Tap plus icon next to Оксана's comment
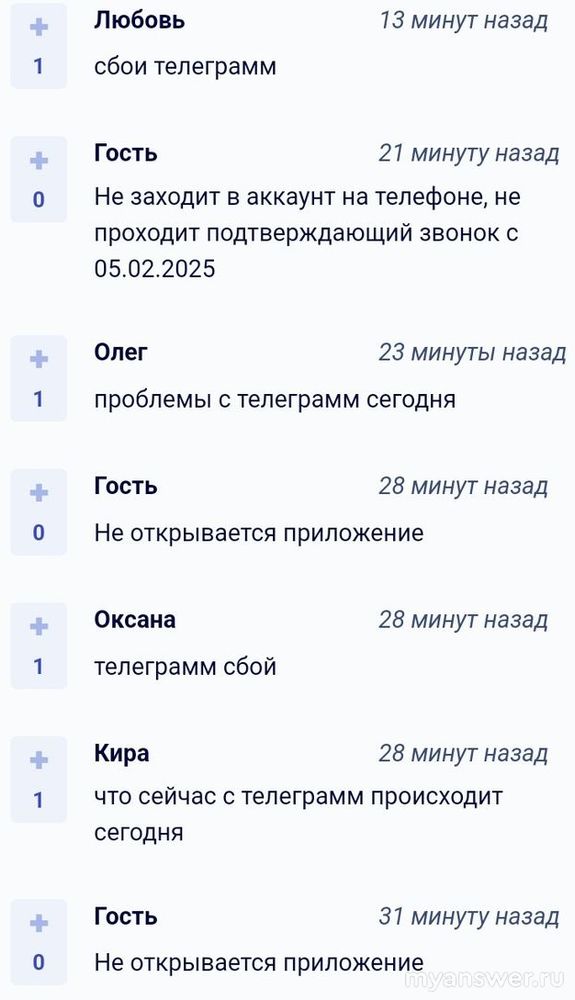575x1000 pixels. [39, 626]
